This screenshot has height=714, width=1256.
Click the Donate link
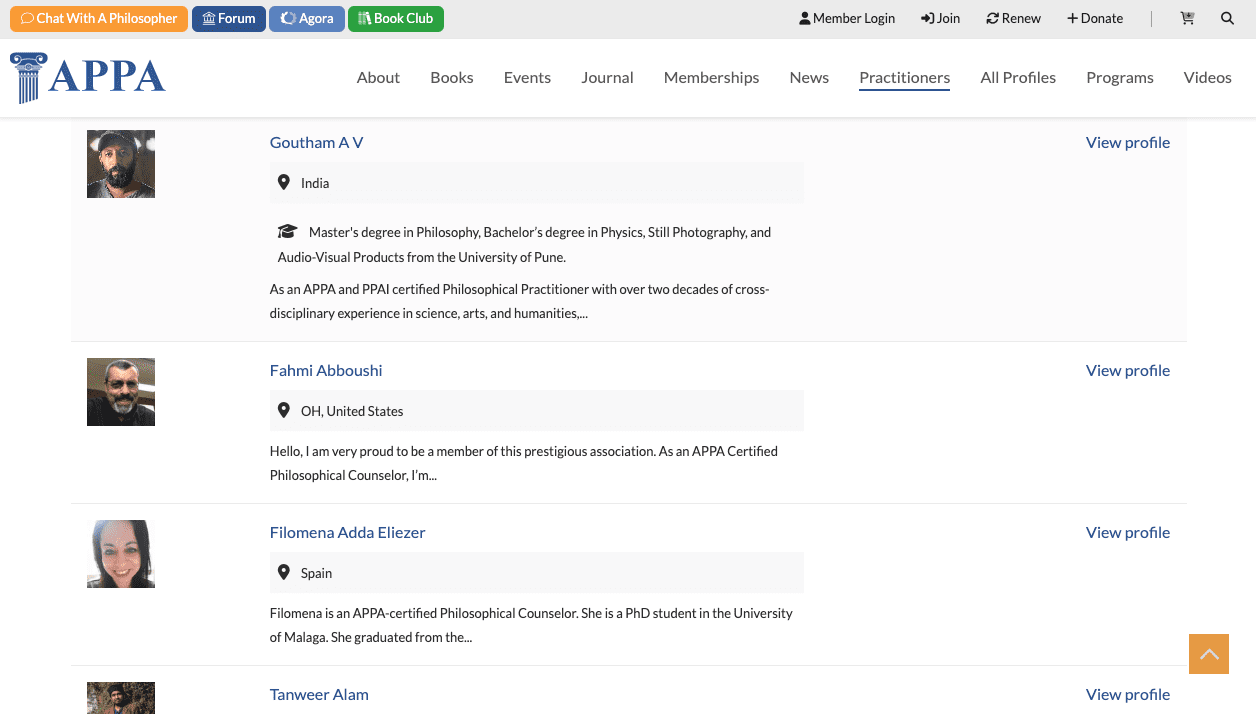[1095, 18]
